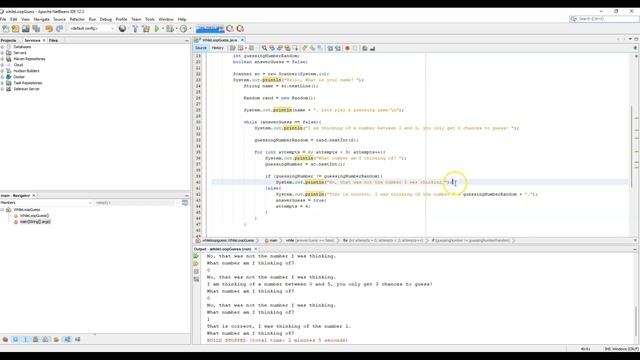640x360 pixels.
Task: Click the Debug Project toolbar icon
Action: pyautogui.click(x=169, y=29)
